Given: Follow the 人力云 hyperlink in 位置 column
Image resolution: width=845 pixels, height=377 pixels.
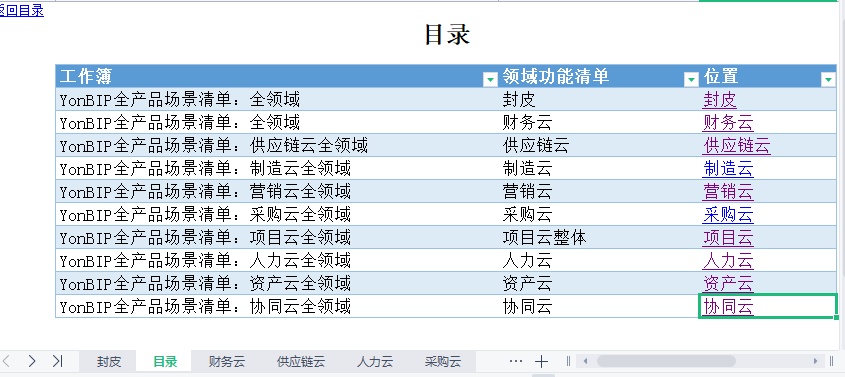Looking at the screenshot, I should pyautogui.click(x=728, y=261).
